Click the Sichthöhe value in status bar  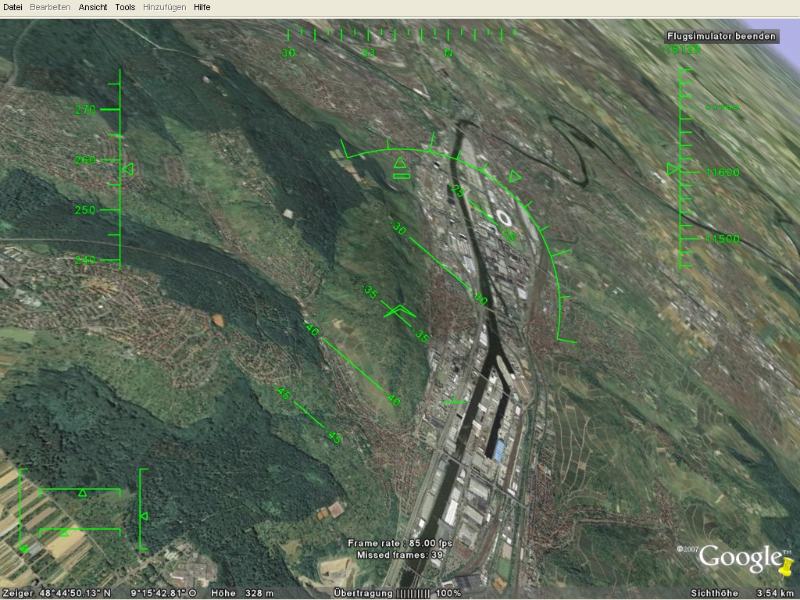[x=774, y=593]
